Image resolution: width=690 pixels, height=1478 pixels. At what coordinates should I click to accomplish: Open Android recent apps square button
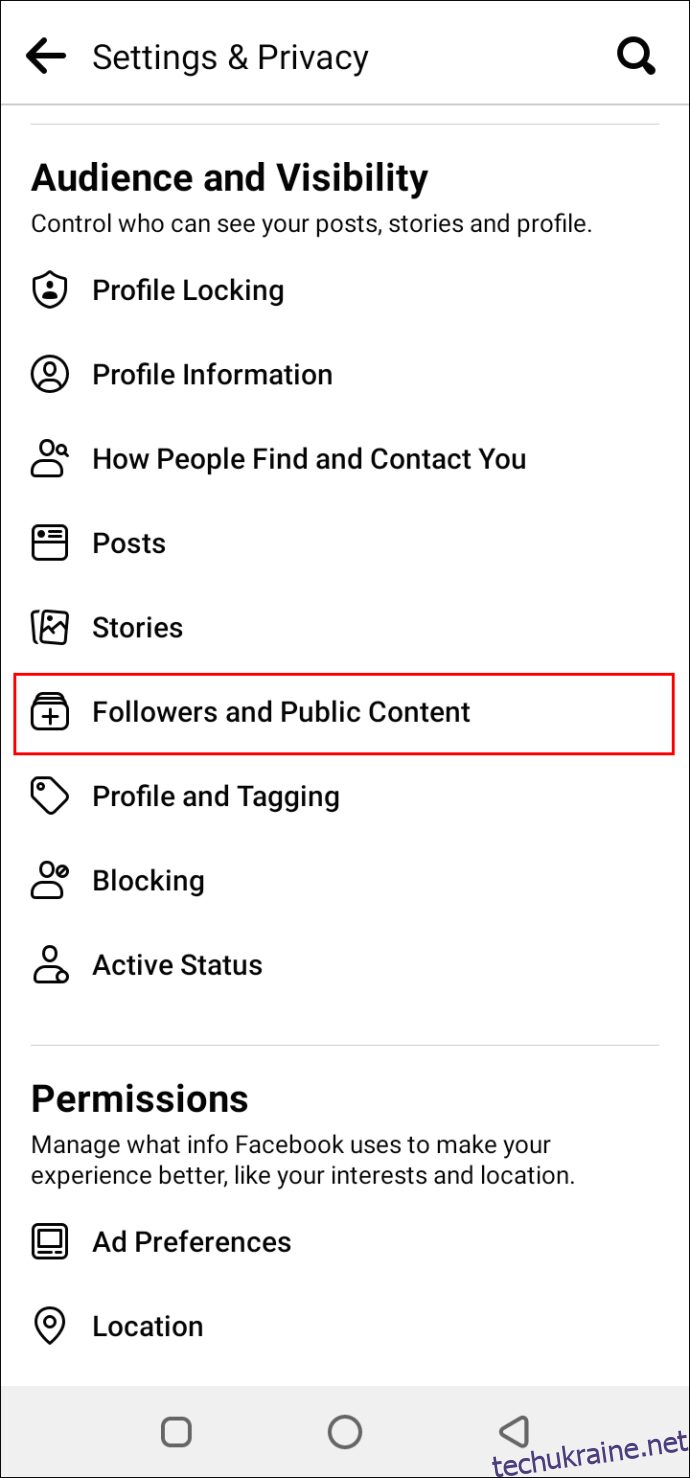coord(176,1432)
